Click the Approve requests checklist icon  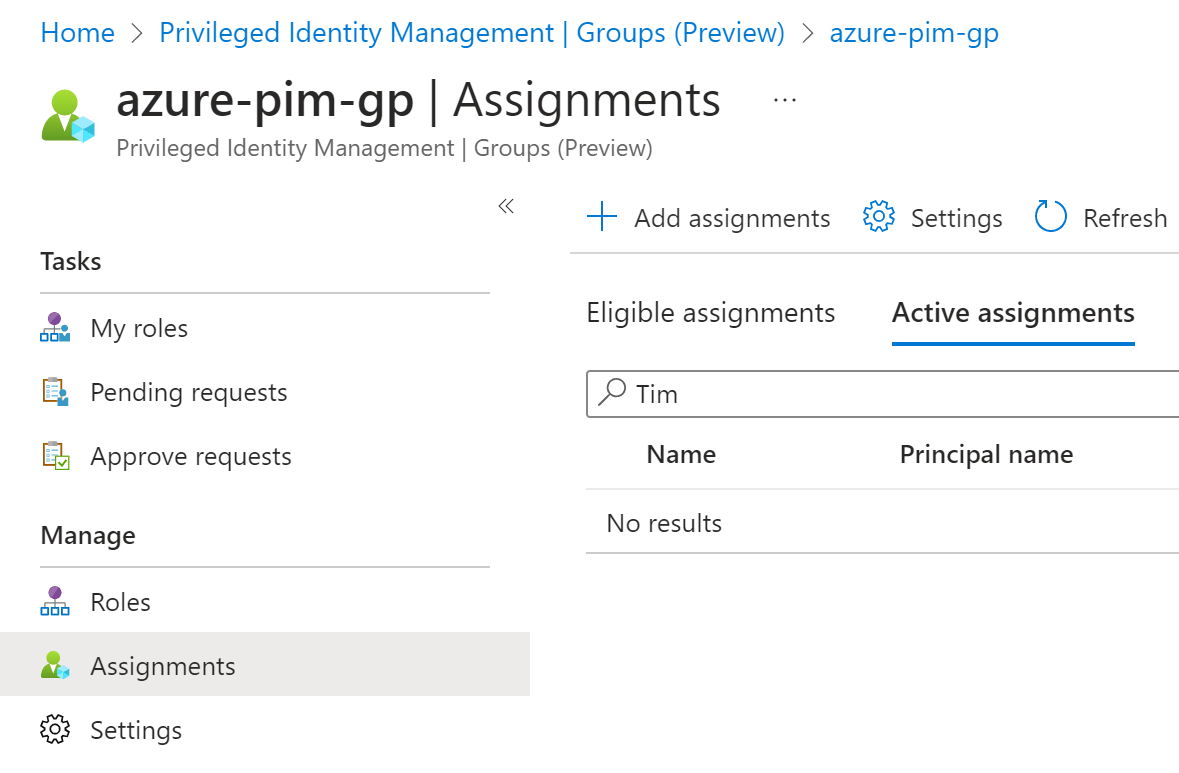[55, 456]
